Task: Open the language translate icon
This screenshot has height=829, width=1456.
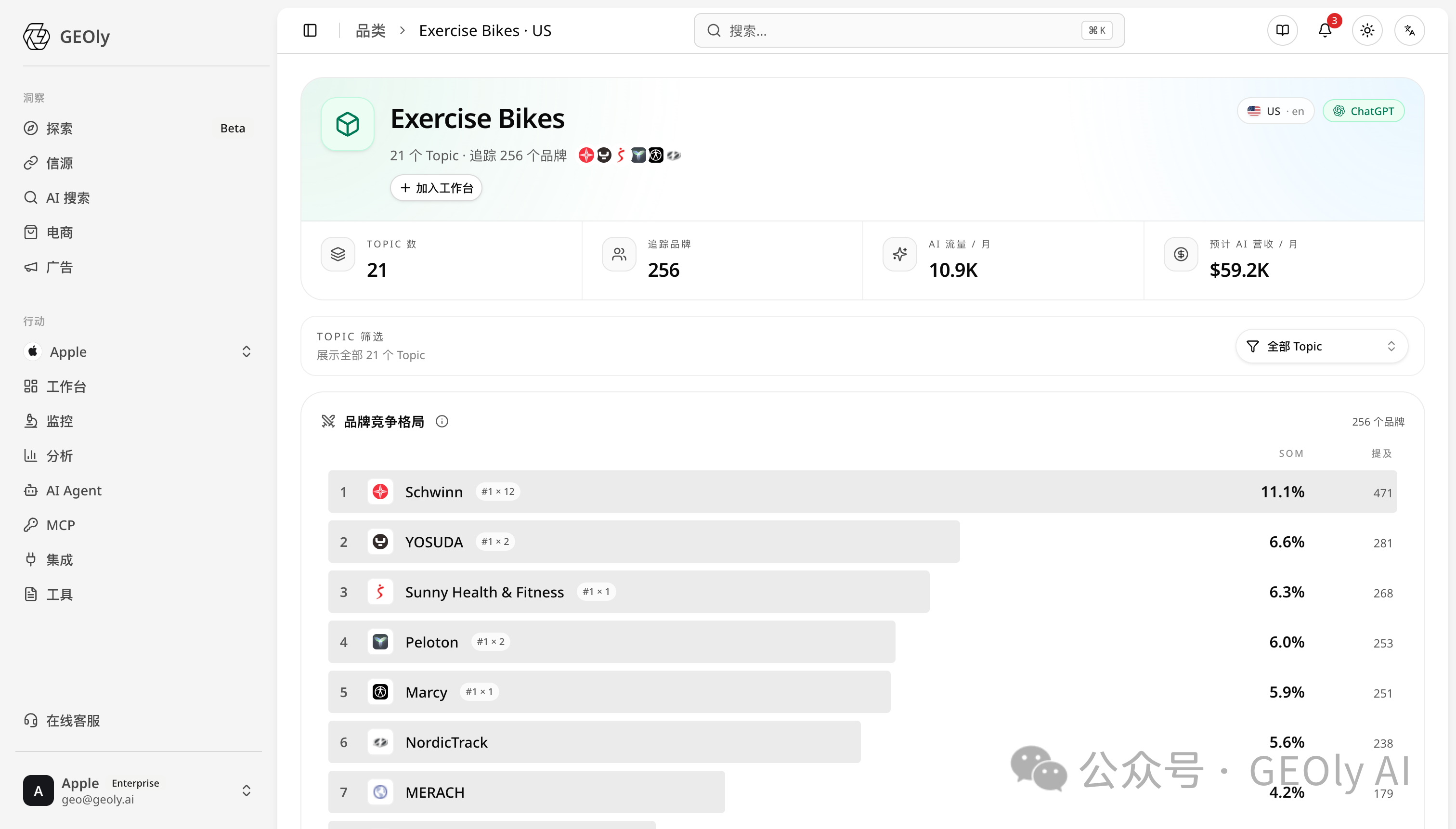Action: (1409, 30)
